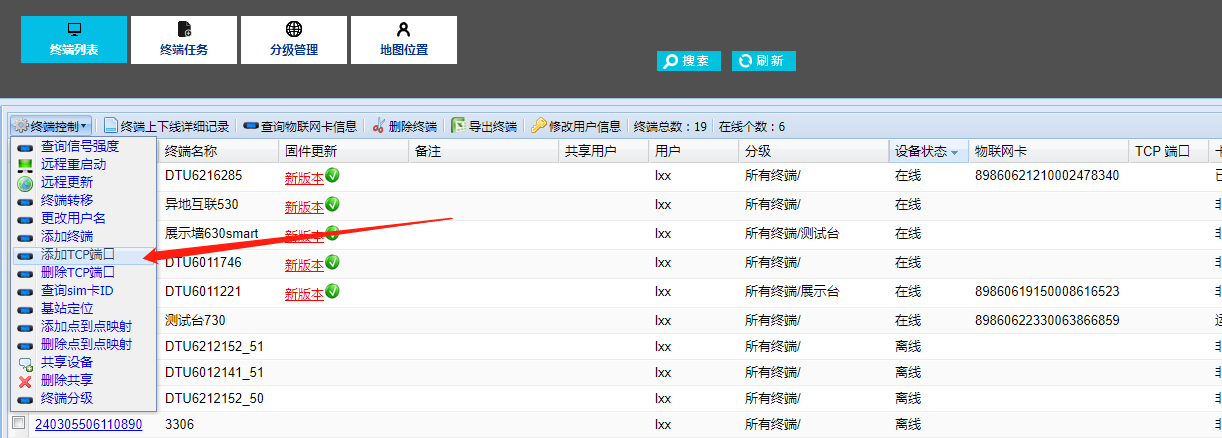Open terminal ID link 240305506110890

[88, 424]
